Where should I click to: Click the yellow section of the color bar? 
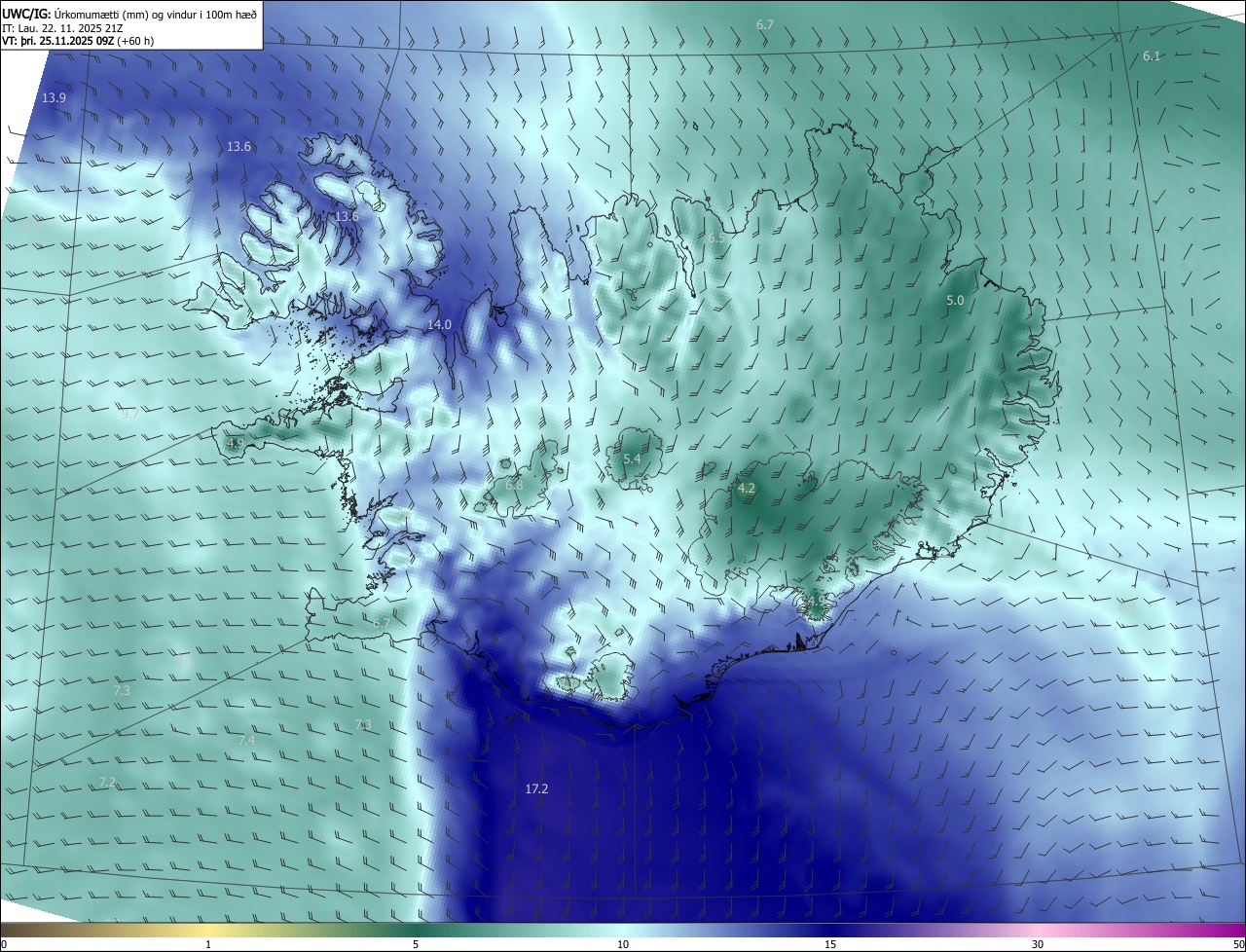[x=209, y=930]
